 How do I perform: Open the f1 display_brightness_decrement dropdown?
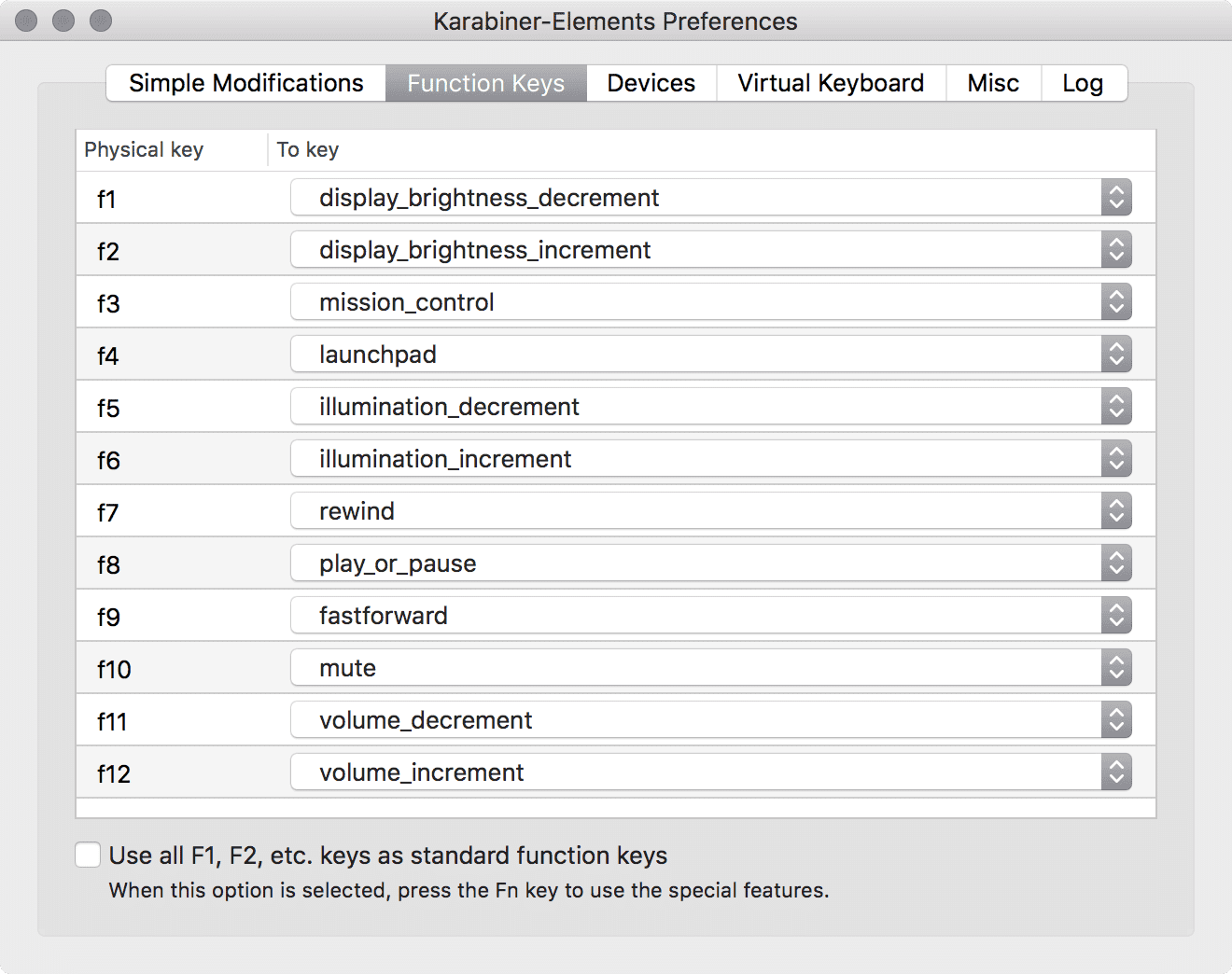click(710, 198)
